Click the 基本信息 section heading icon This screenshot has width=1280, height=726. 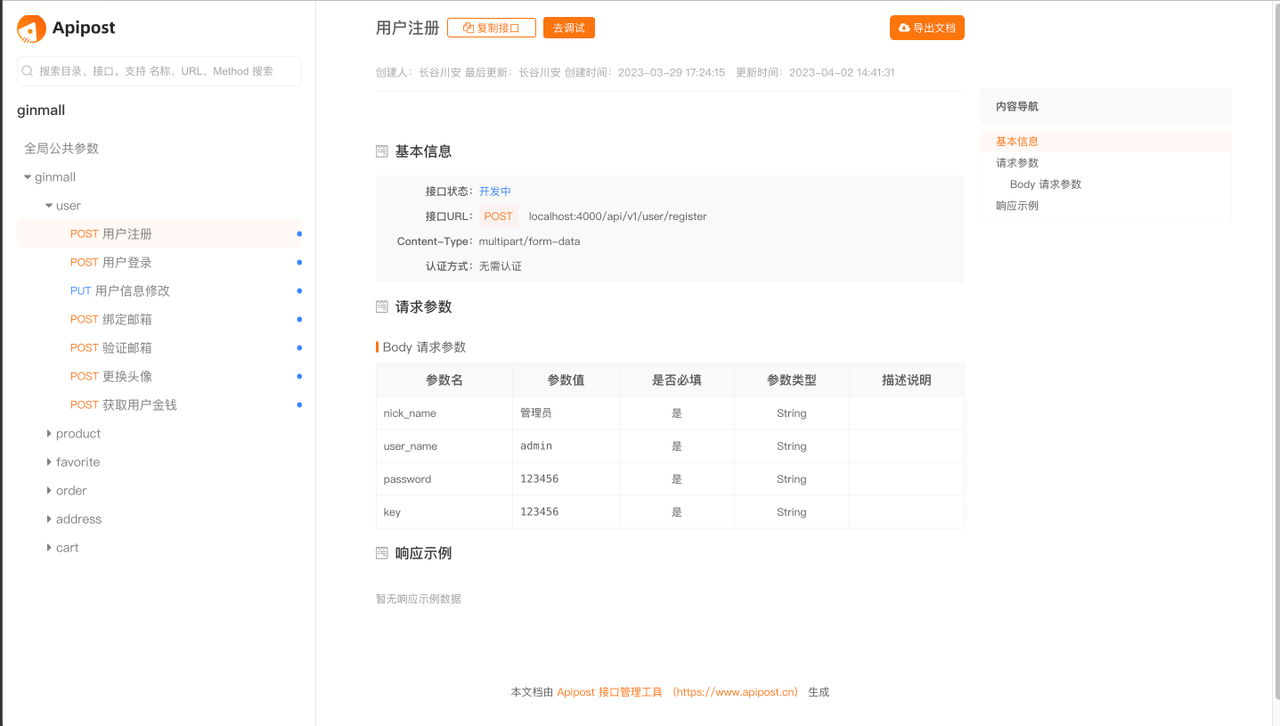(x=382, y=152)
